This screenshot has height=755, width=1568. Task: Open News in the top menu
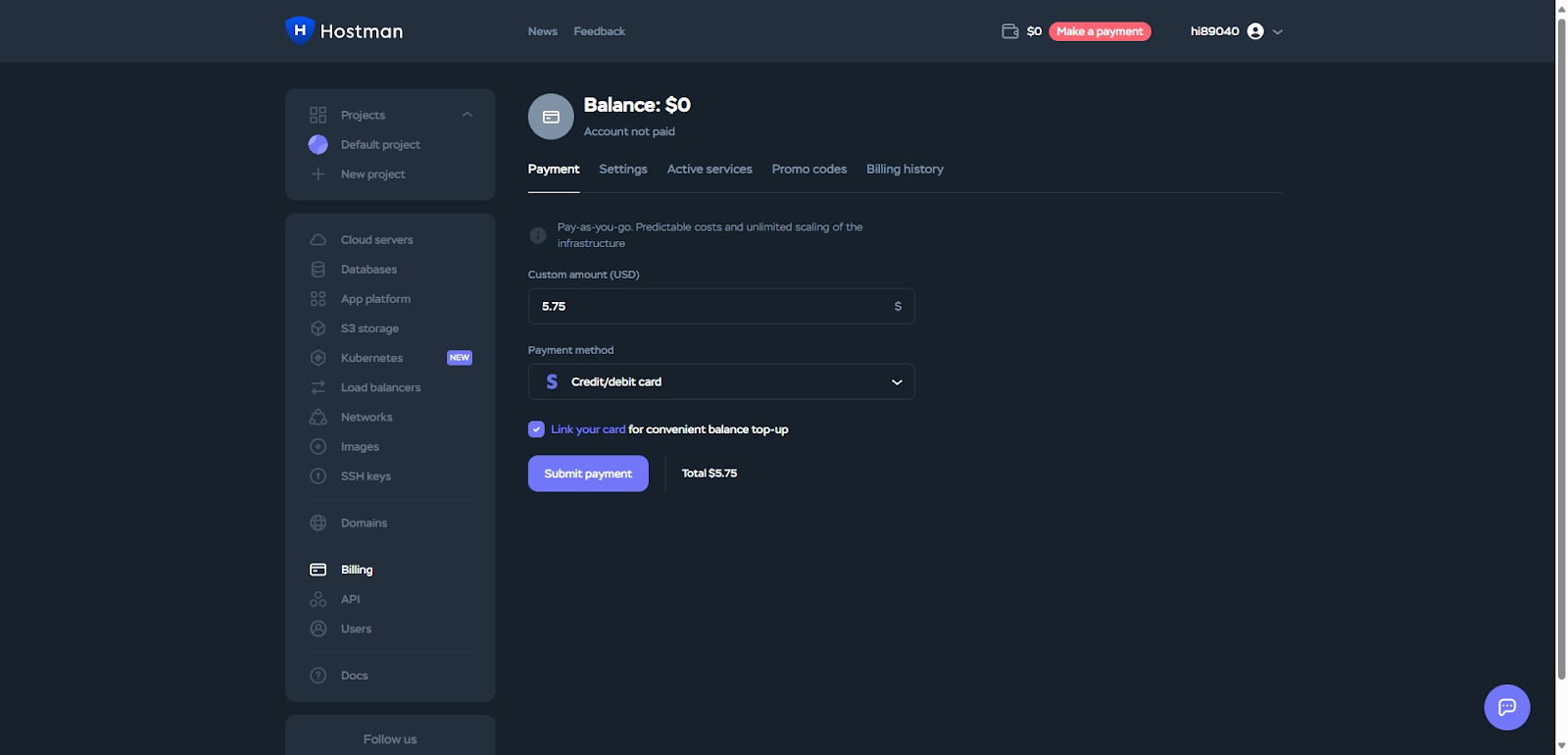coord(542,31)
